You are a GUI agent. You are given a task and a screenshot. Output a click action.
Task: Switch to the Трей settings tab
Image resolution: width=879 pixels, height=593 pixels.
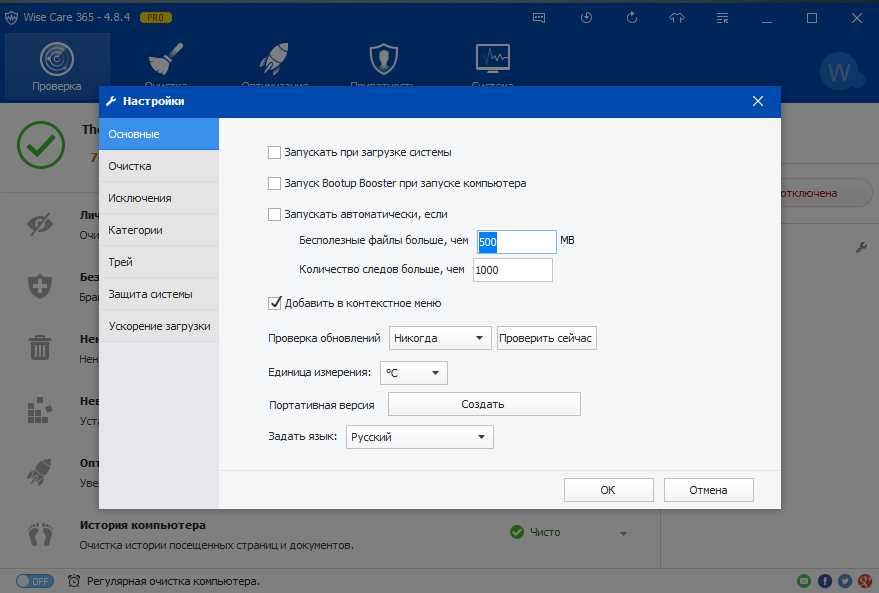[x=159, y=262]
